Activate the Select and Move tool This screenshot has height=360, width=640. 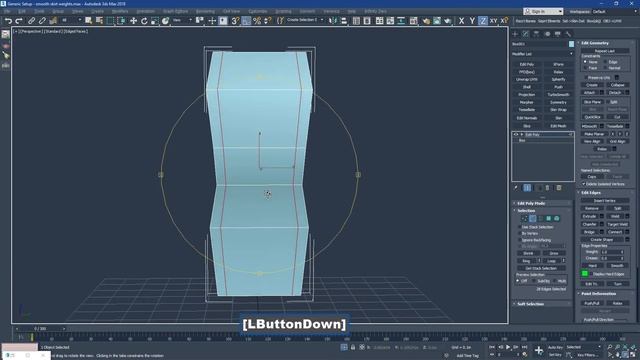[x=133, y=20]
